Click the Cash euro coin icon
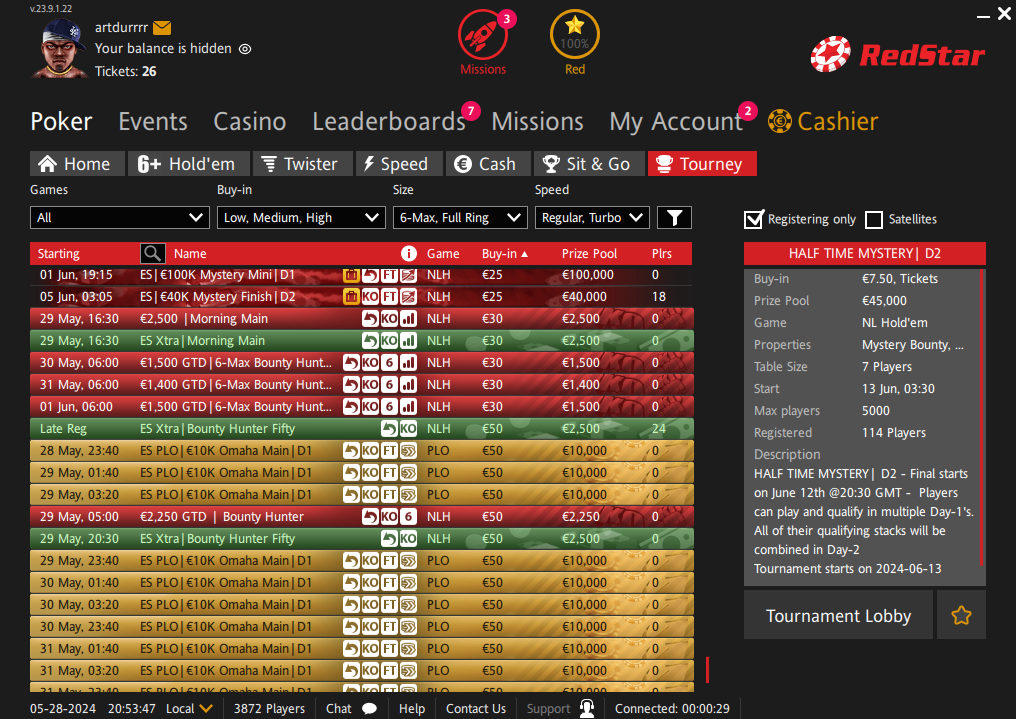This screenshot has height=719, width=1016. coord(463,164)
